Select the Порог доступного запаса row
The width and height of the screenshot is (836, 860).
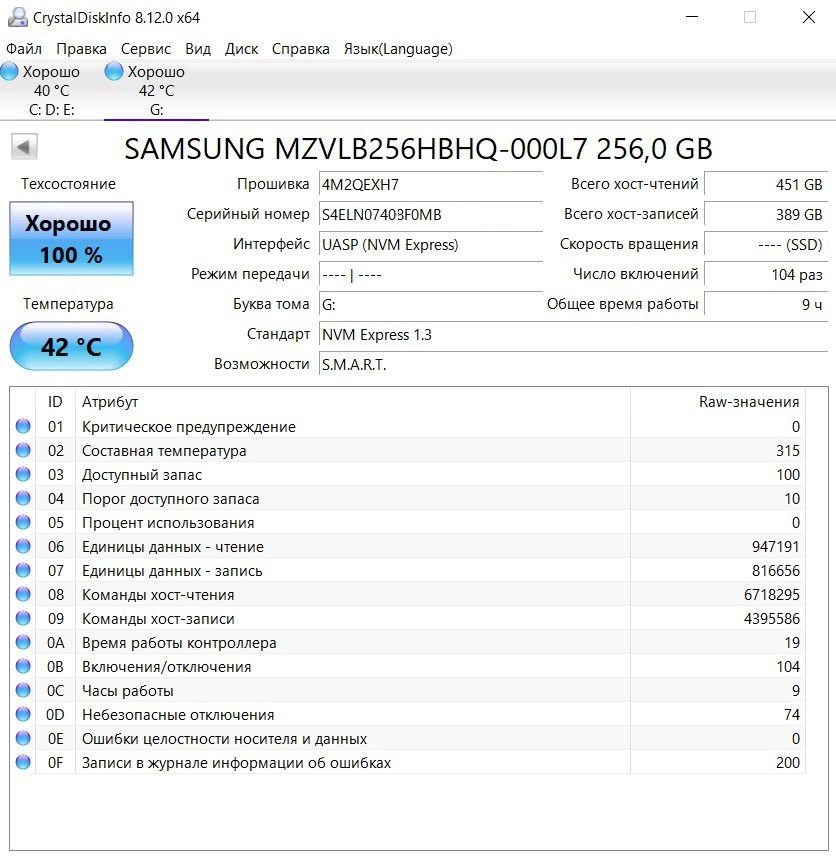click(x=408, y=498)
